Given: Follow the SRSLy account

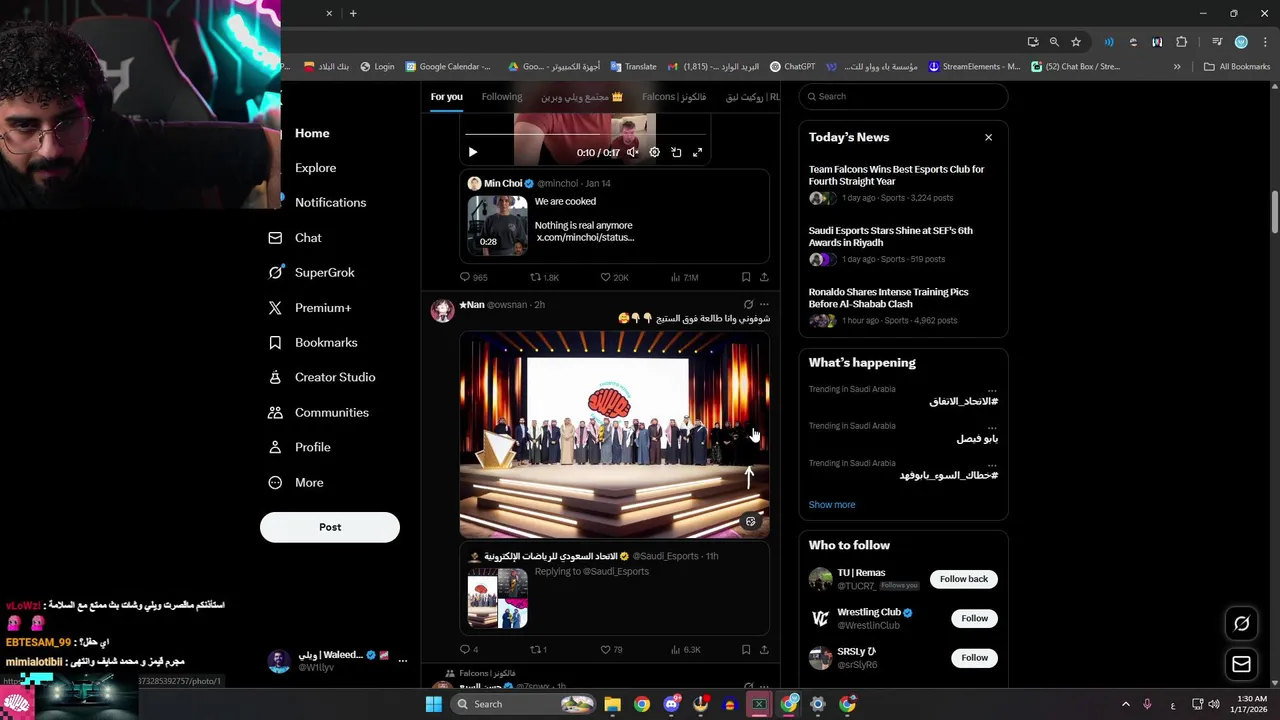Looking at the screenshot, I should tap(975, 657).
